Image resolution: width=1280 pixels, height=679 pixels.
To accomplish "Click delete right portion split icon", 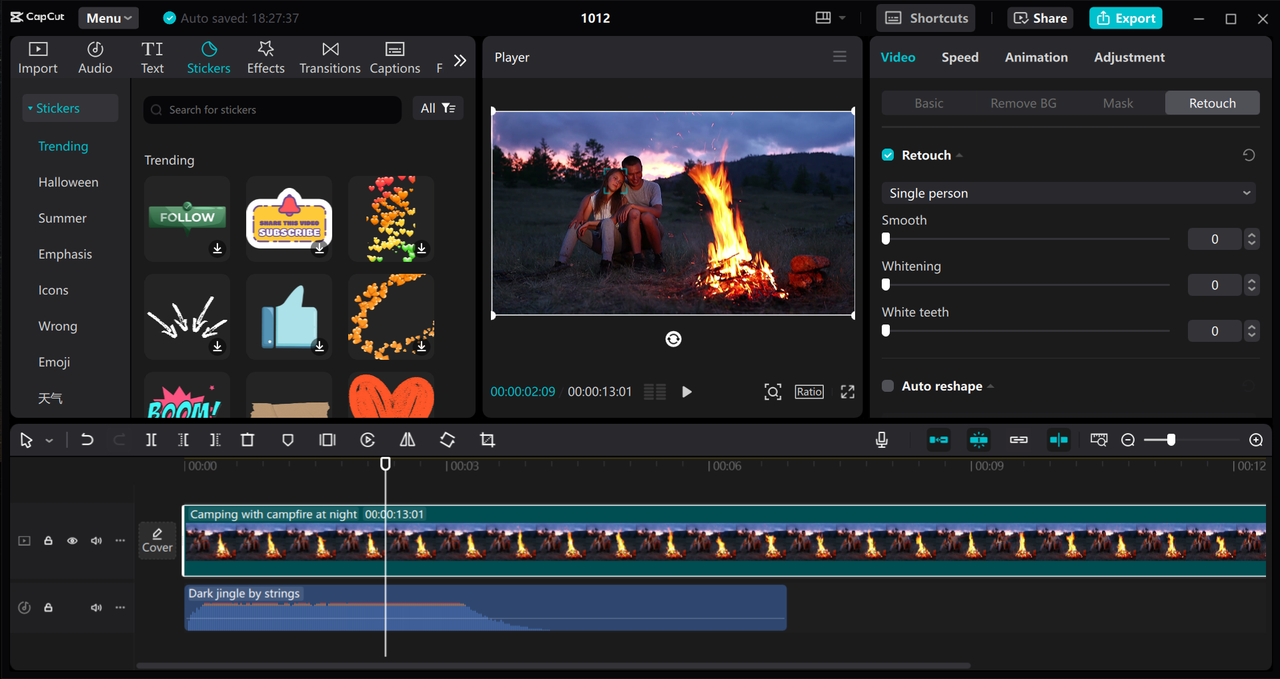I will coord(215,440).
